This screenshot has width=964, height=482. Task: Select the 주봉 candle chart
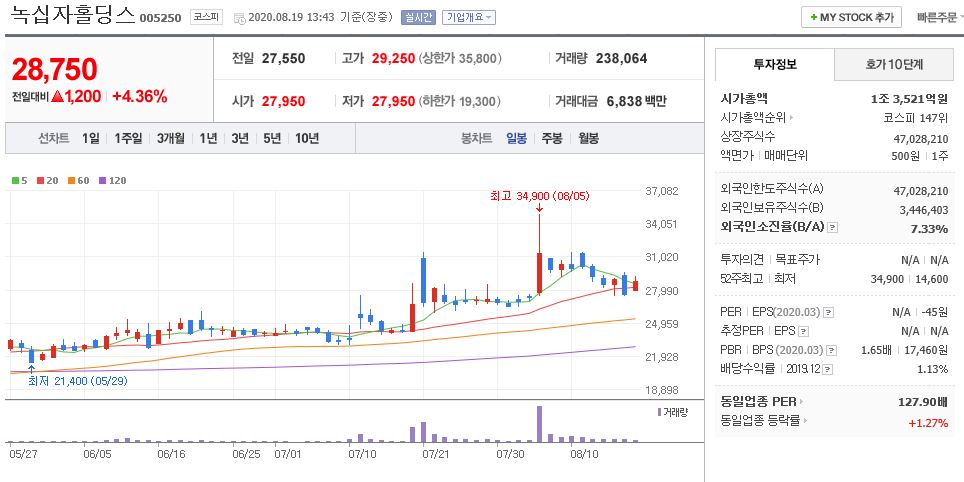pyautogui.click(x=551, y=138)
